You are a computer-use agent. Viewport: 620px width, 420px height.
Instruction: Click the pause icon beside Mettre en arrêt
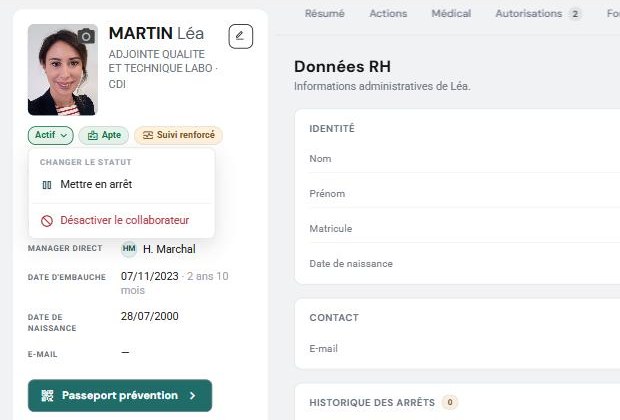(x=47, y=185)
